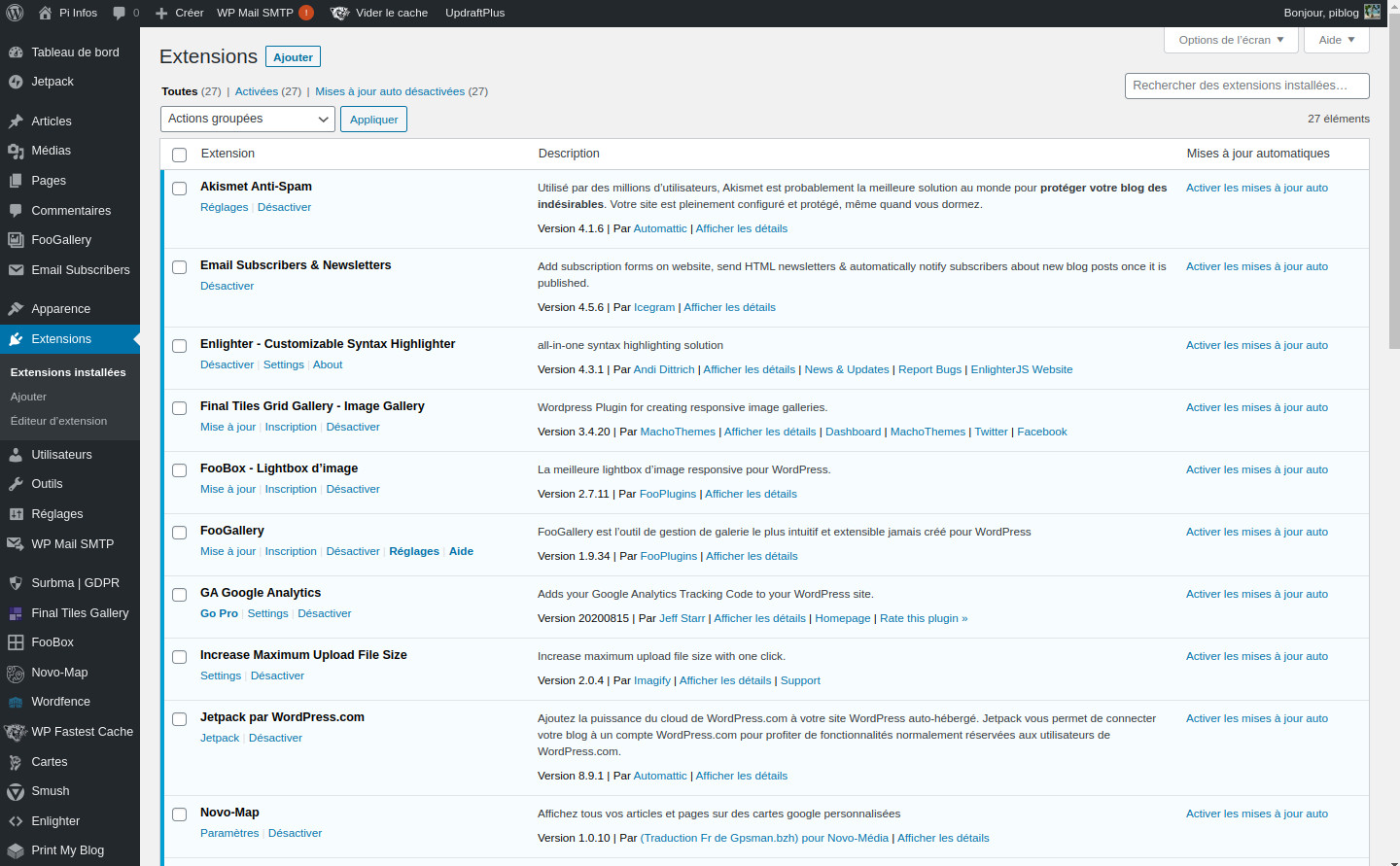Open Wordfence from the sidebar

coord(60,702)
